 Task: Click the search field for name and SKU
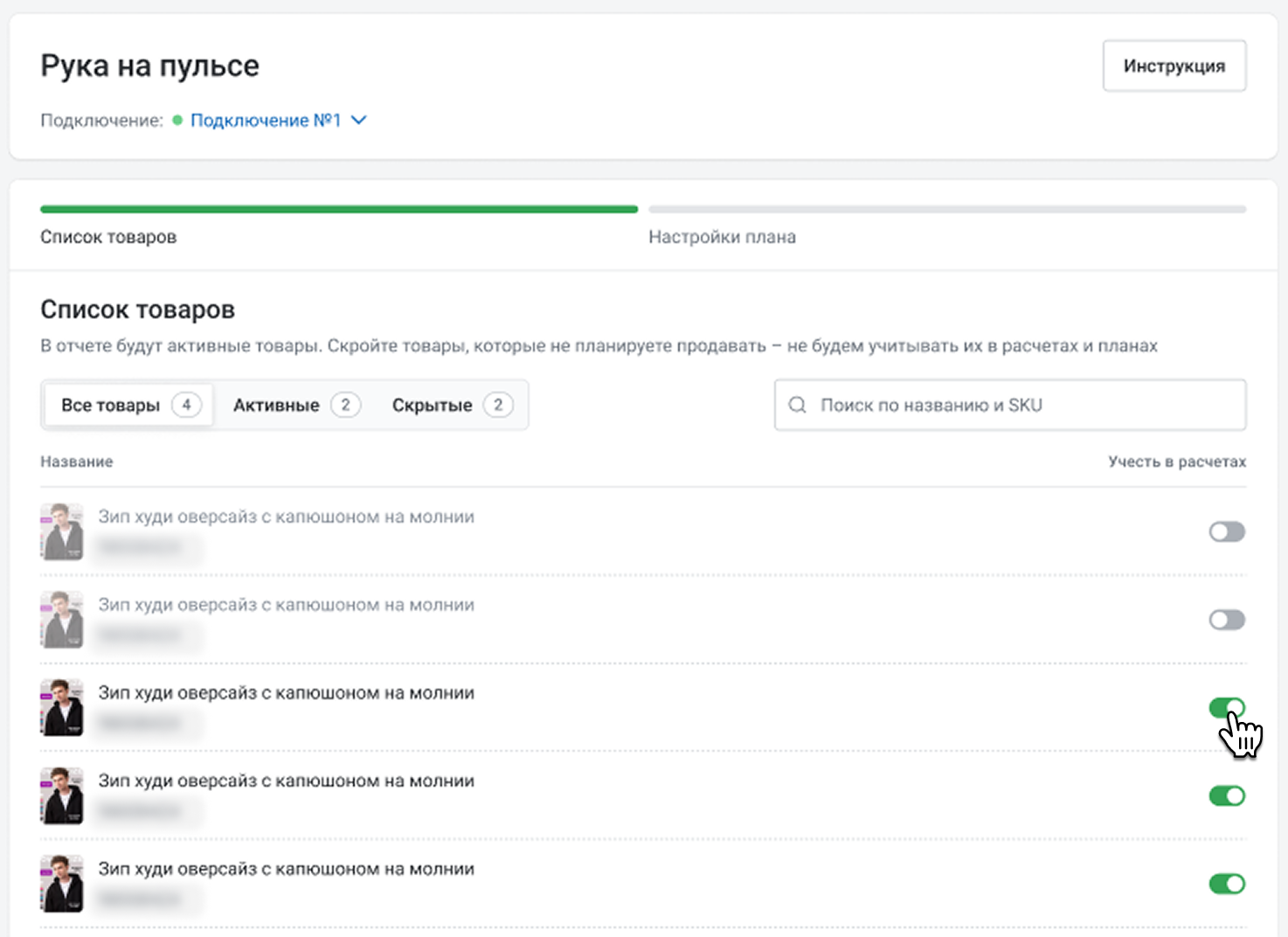click(1022, 405)
